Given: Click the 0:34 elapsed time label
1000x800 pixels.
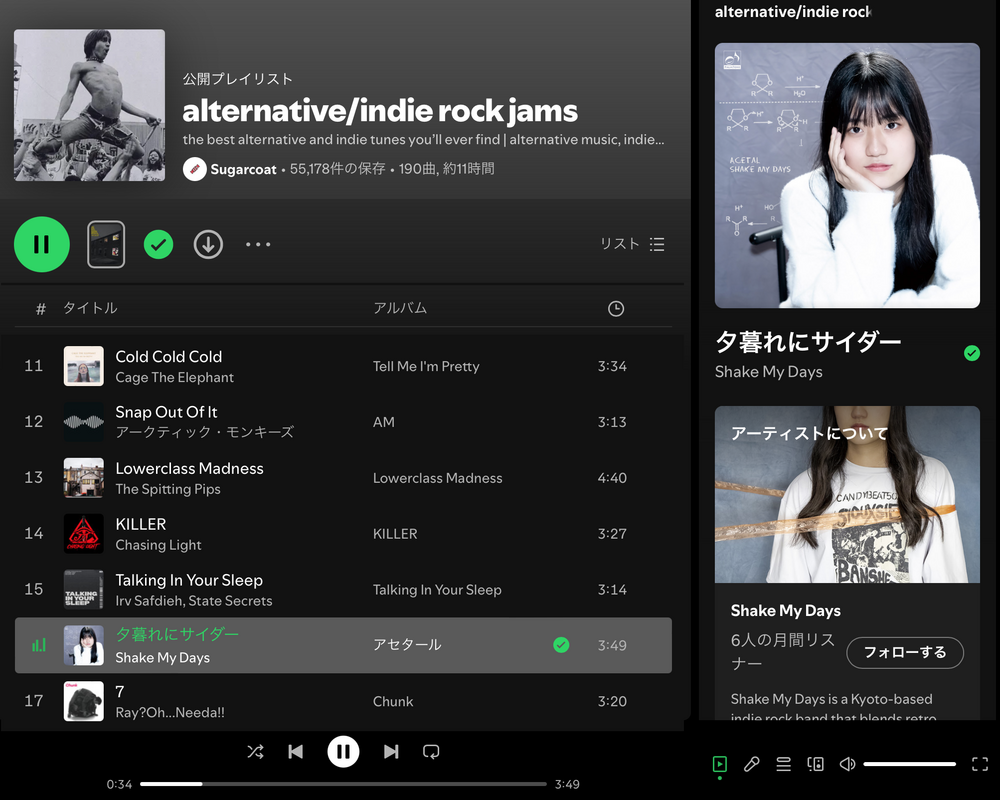Looking at the screenshot, I should 119,784.
